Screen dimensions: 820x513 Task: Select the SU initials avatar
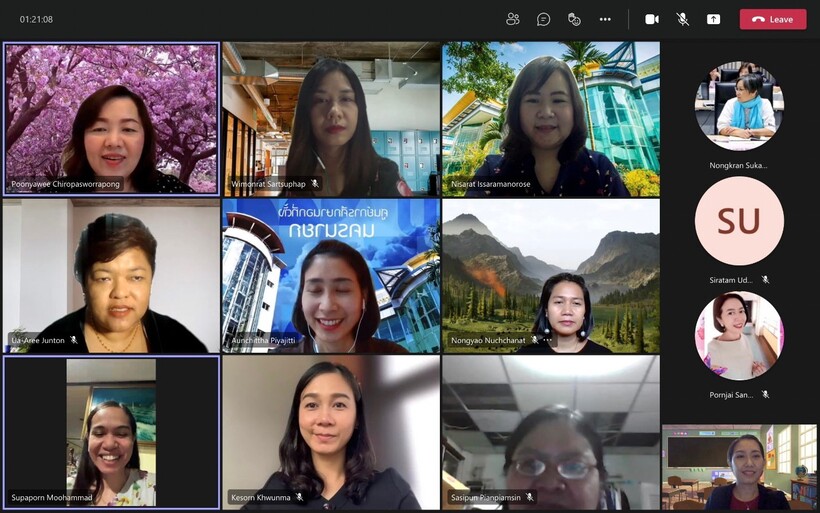click(x=739, y=221)
